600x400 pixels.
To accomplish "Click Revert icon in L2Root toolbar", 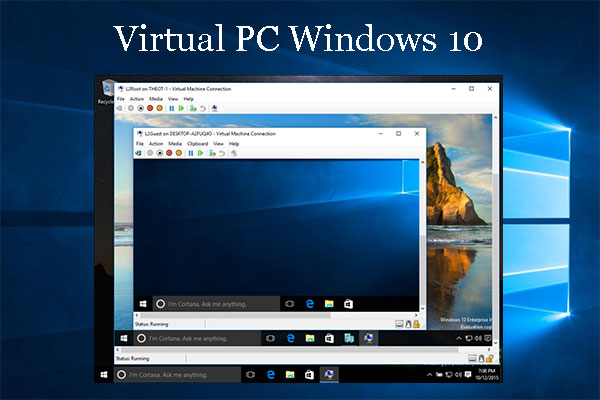I will tap(203, 108).
